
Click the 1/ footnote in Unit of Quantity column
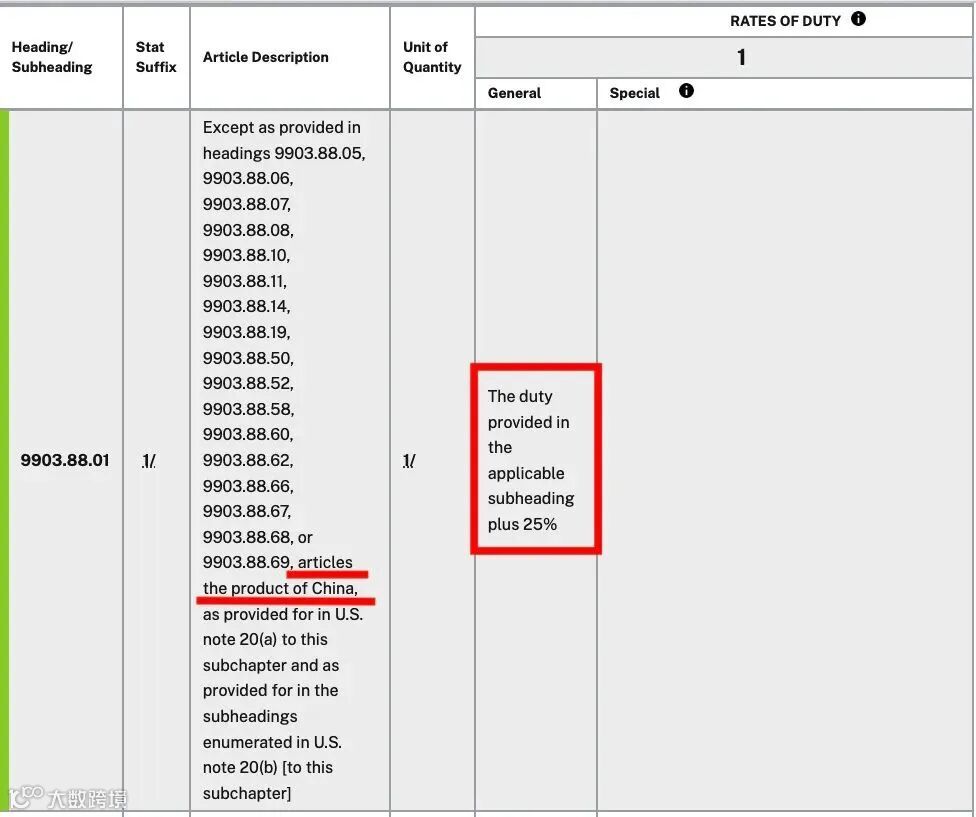coord(409,461)
